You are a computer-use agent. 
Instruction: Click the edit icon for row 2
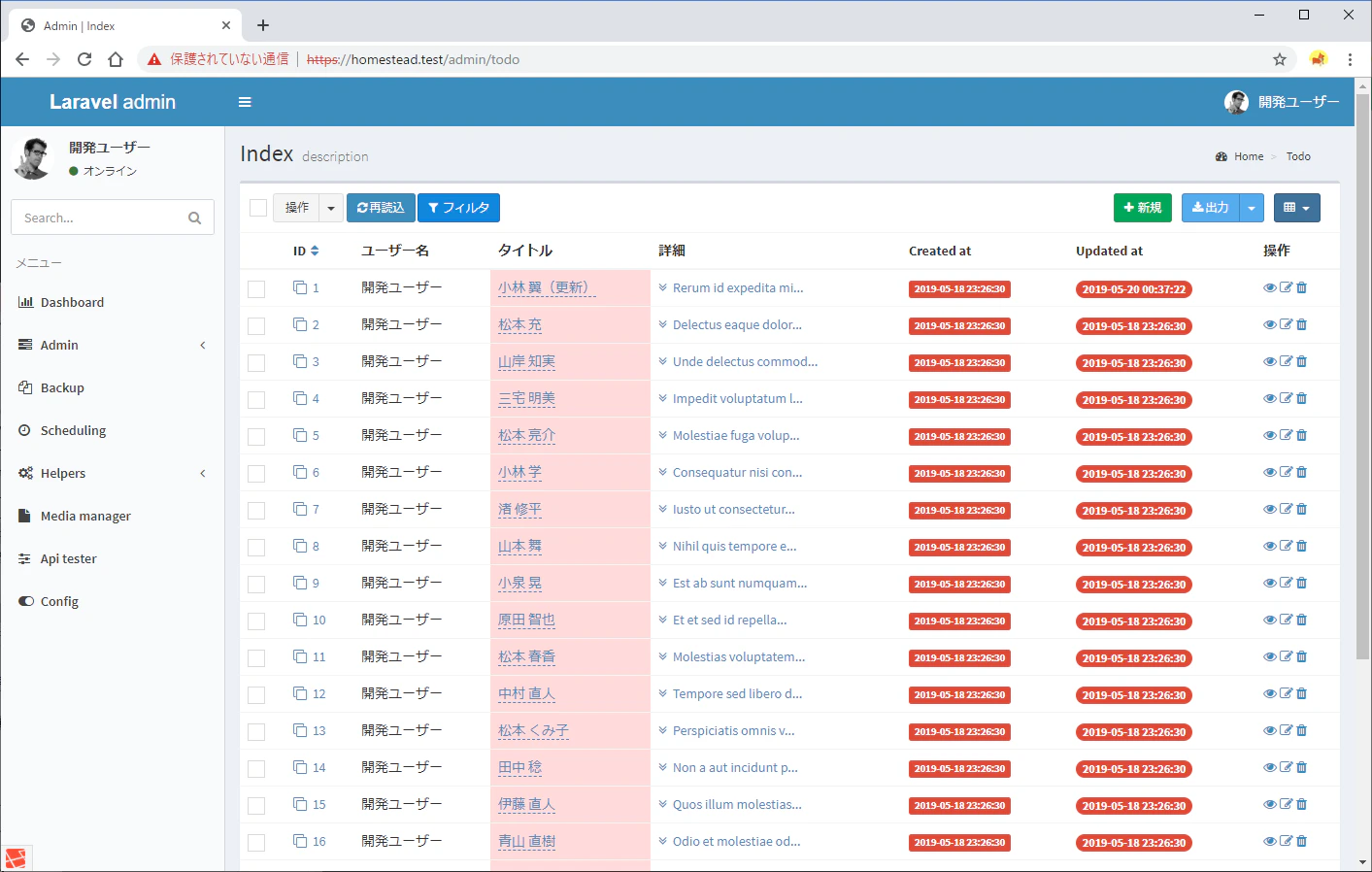(1286, 324)
